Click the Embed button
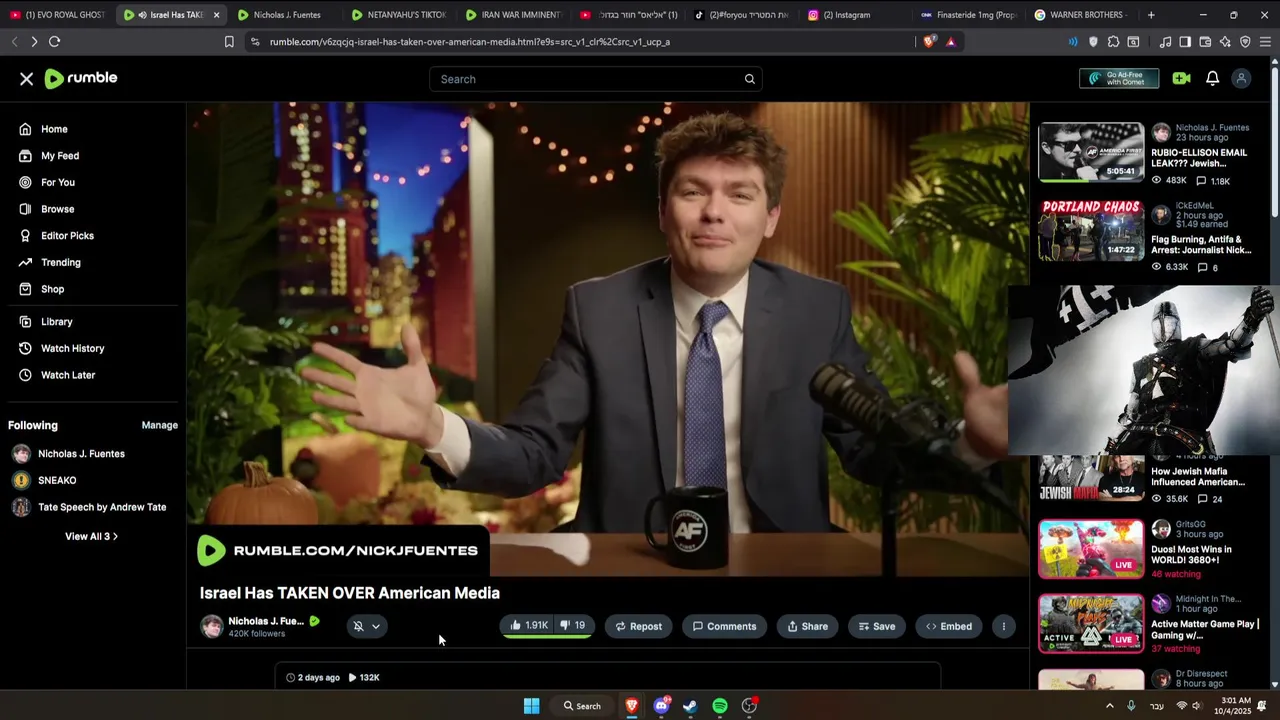The height and width of the screenshot is (720, 1280). coord(948,626)
